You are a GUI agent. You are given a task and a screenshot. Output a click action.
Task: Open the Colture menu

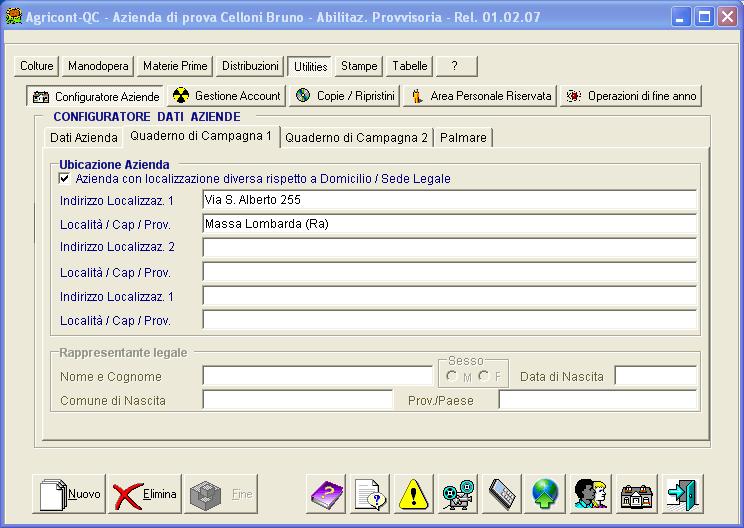pyautogui.click(x=37, y=66)
